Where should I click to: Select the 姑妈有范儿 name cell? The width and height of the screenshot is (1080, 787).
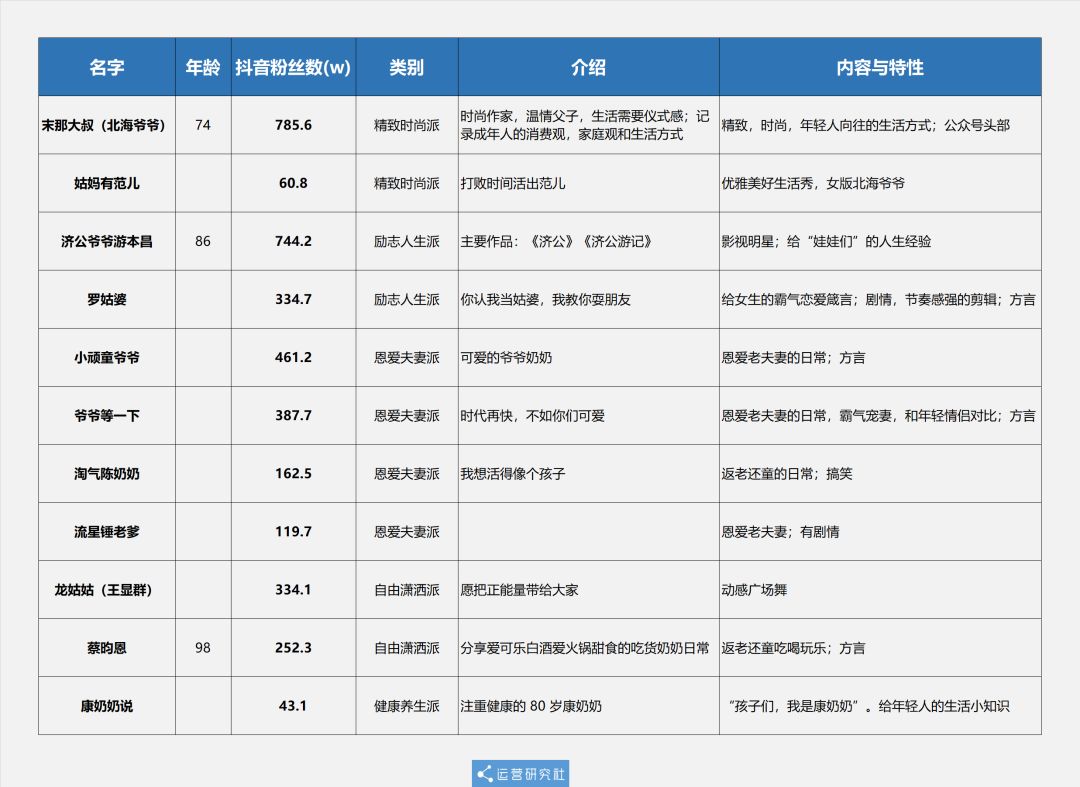pyautogui.click(x=107, y=183)
